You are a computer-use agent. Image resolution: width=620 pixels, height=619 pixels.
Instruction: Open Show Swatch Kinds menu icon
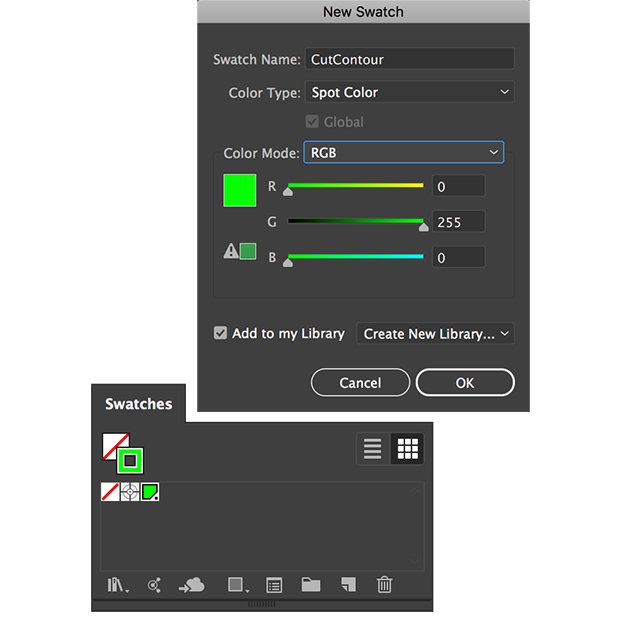coord(238,585)
